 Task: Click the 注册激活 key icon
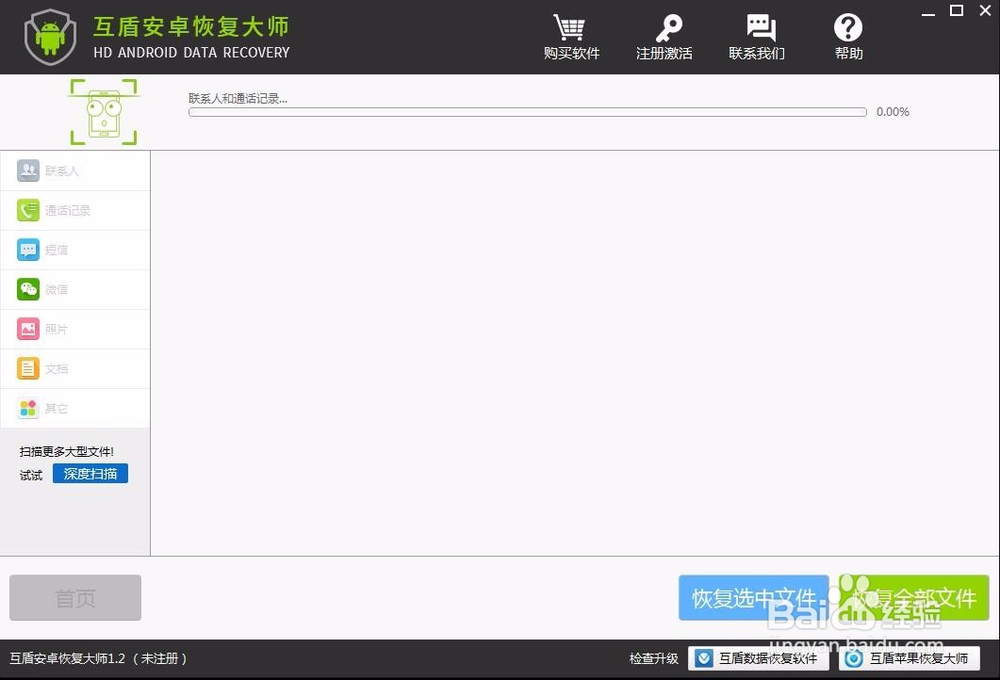[664, 28]
